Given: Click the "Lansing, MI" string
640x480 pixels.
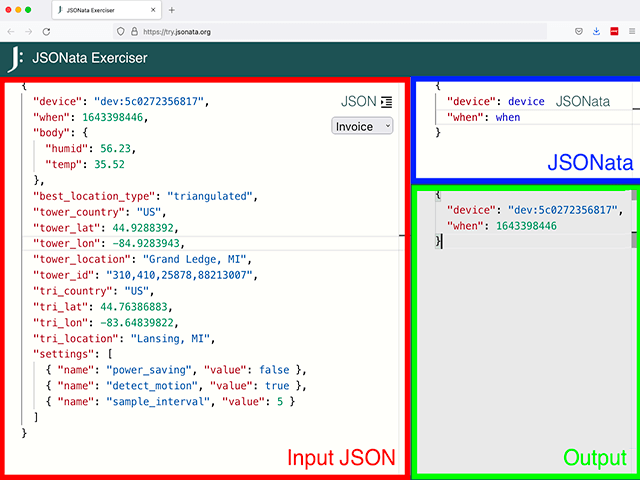Looking at the screenshot, I should tap(170, 338).
